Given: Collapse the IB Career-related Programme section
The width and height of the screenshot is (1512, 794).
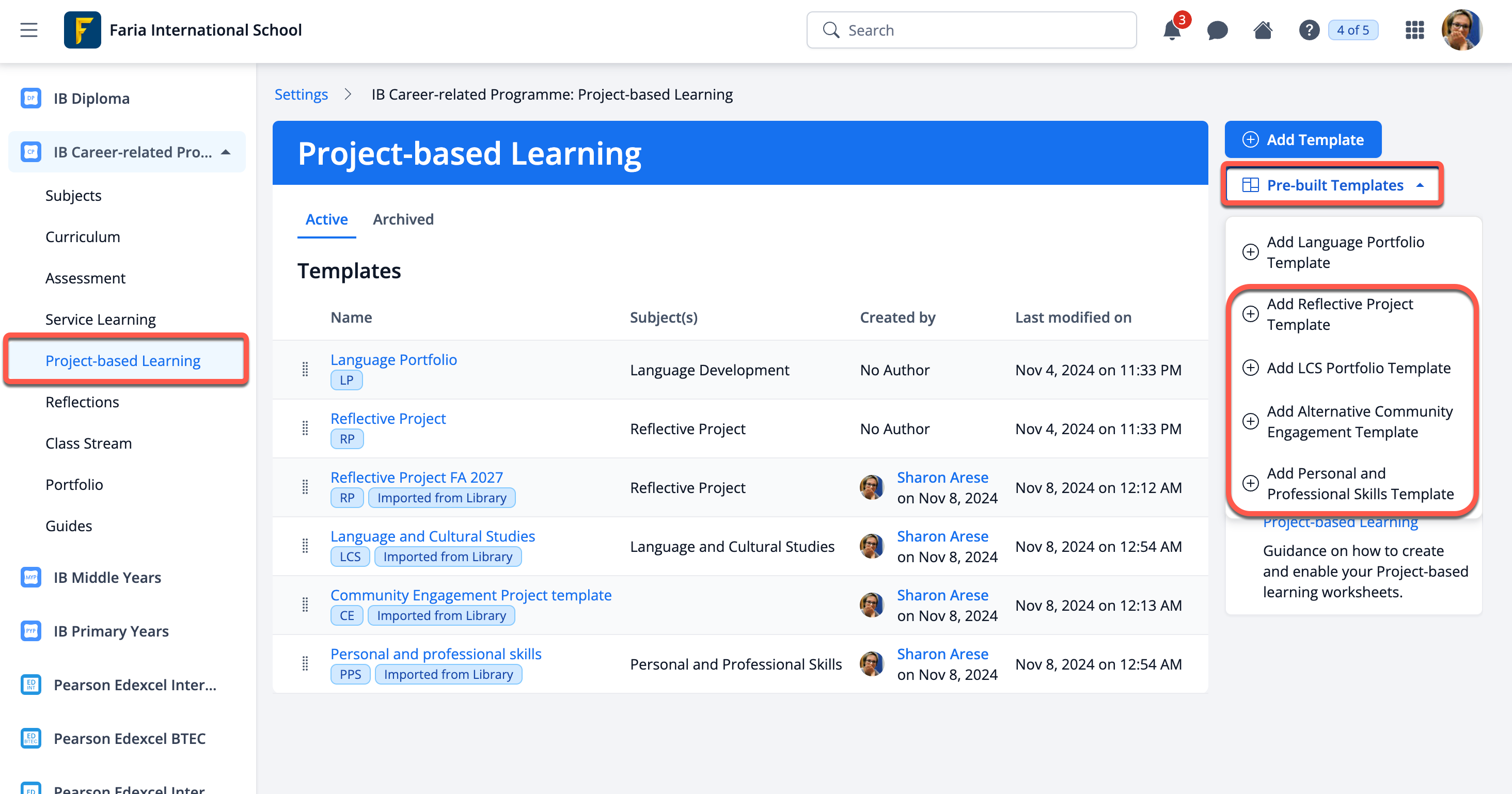Looking at the screenshot, I should [225, 153].
